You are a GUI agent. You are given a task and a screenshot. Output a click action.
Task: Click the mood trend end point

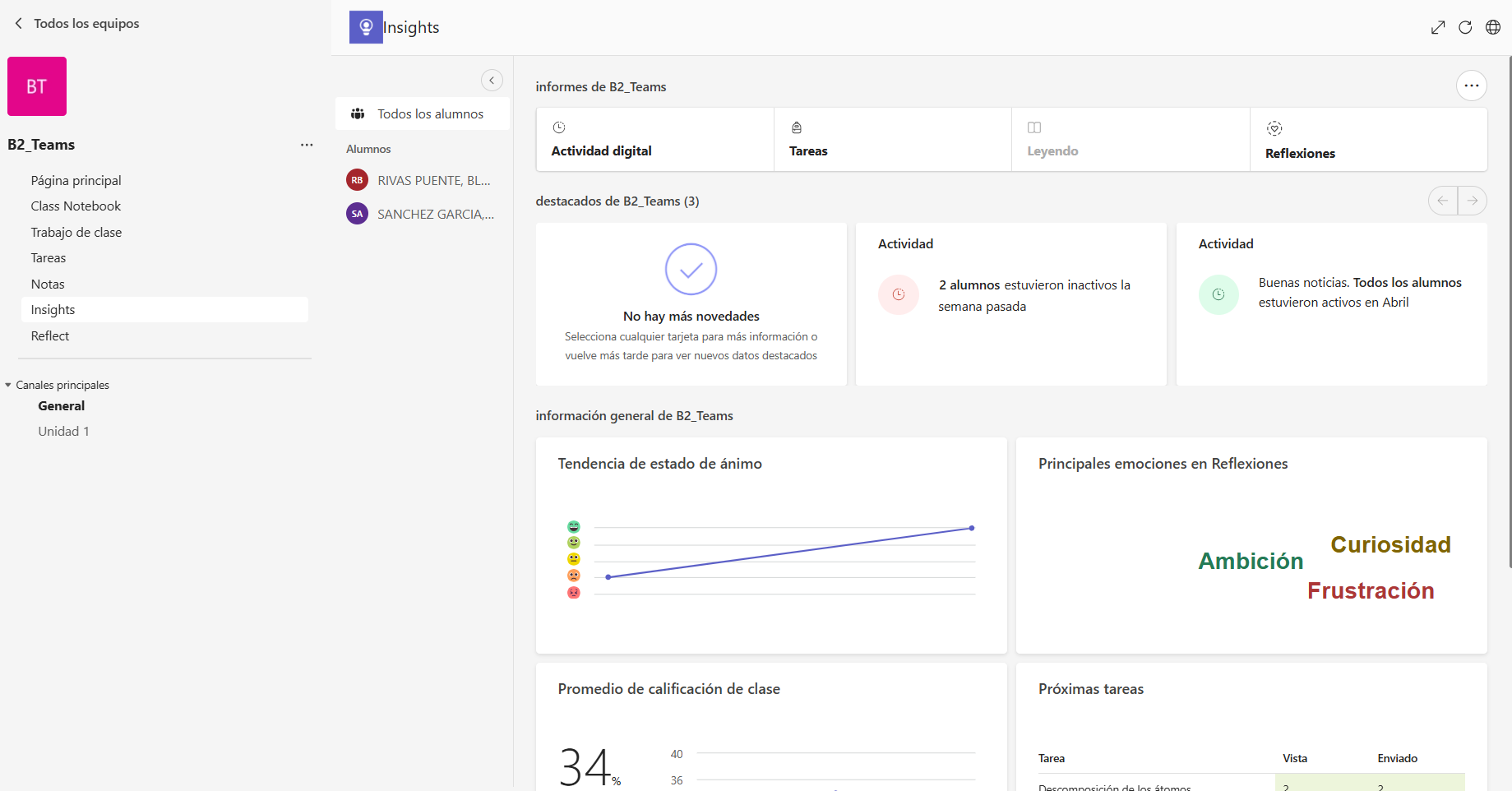pos(972,528)
